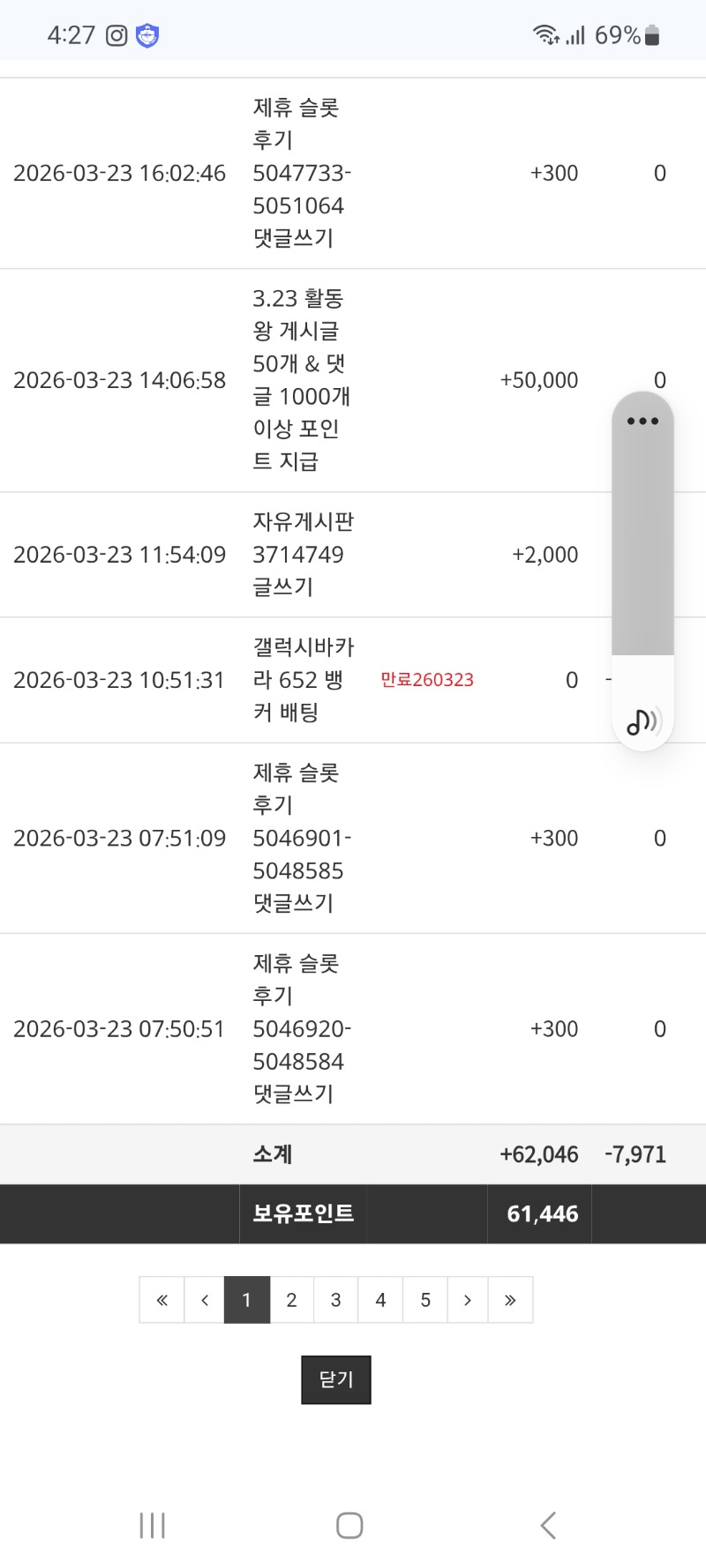Screen dimensions: 706x1568
Task: Tap the media sound note icon
Action: [x=642, y=721]
